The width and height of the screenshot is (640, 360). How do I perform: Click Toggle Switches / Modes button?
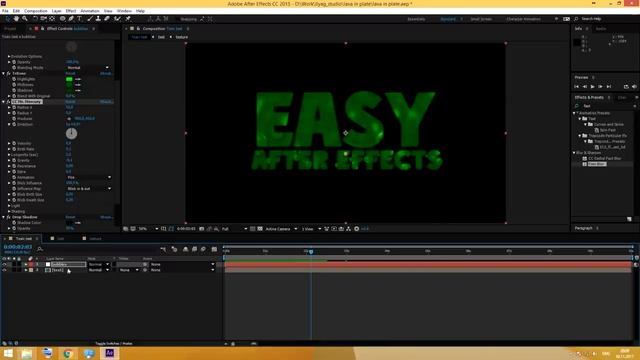(113, 344)
